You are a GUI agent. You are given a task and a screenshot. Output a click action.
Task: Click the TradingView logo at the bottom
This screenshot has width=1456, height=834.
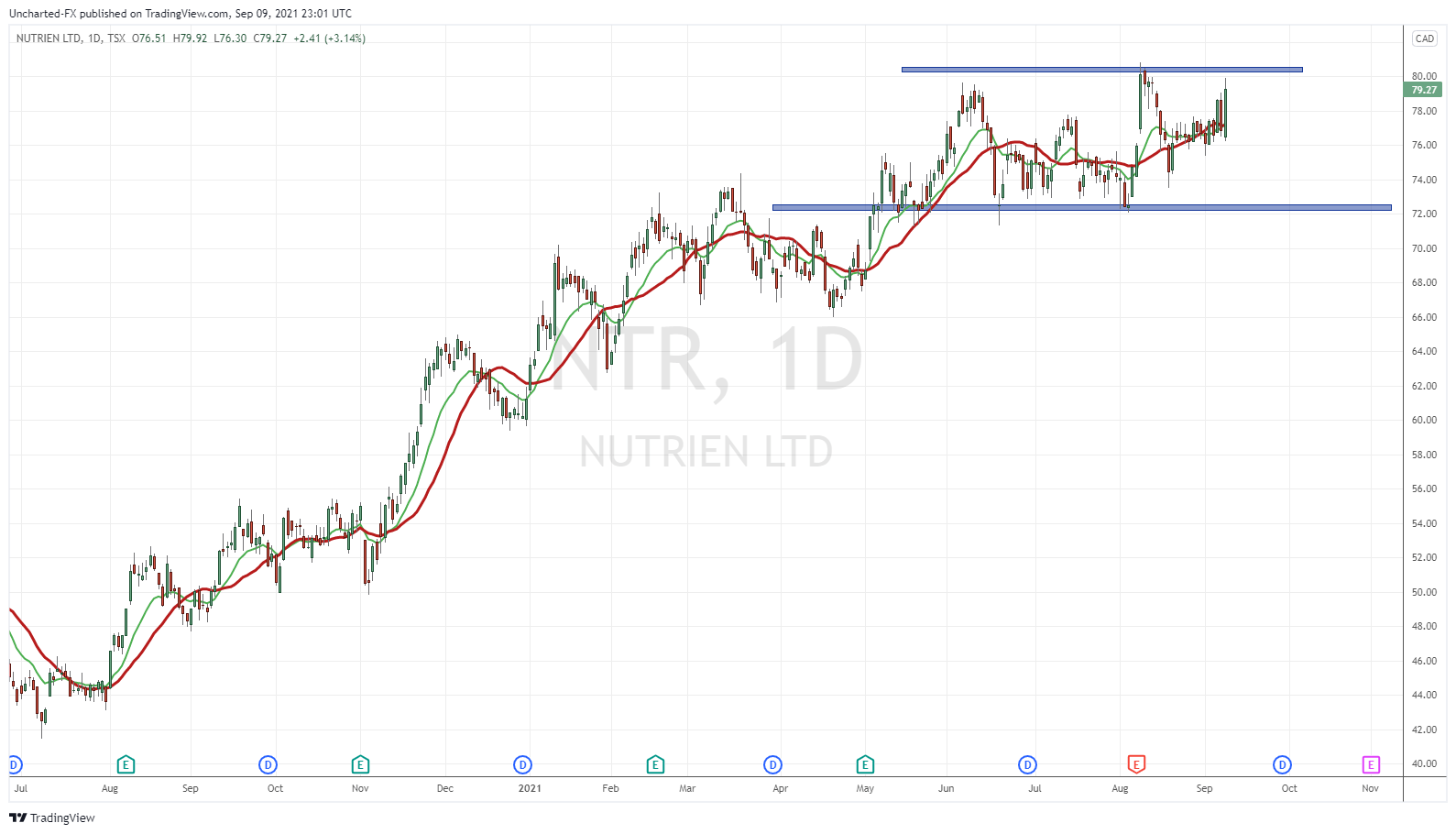tap(52, 818)
